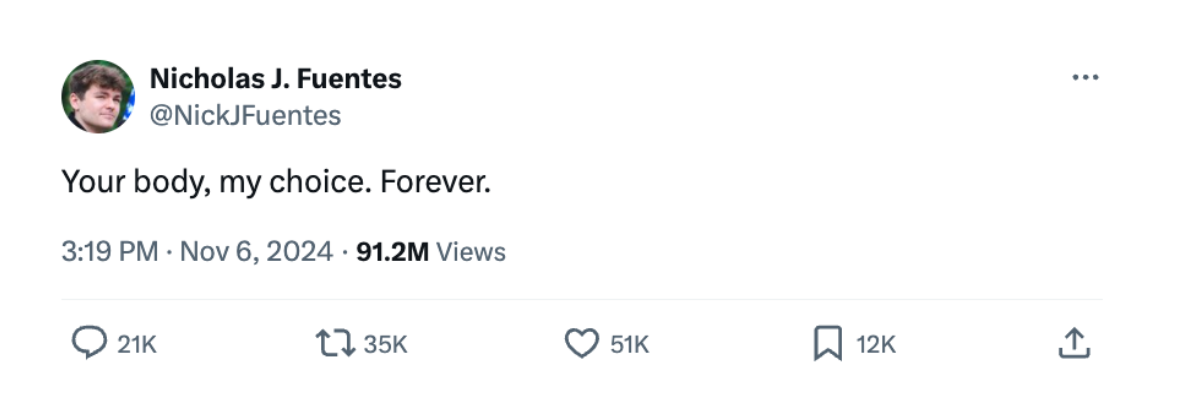Open the three-dot more options menu
Viewport: 1179px width, 395px height.
1086,77
